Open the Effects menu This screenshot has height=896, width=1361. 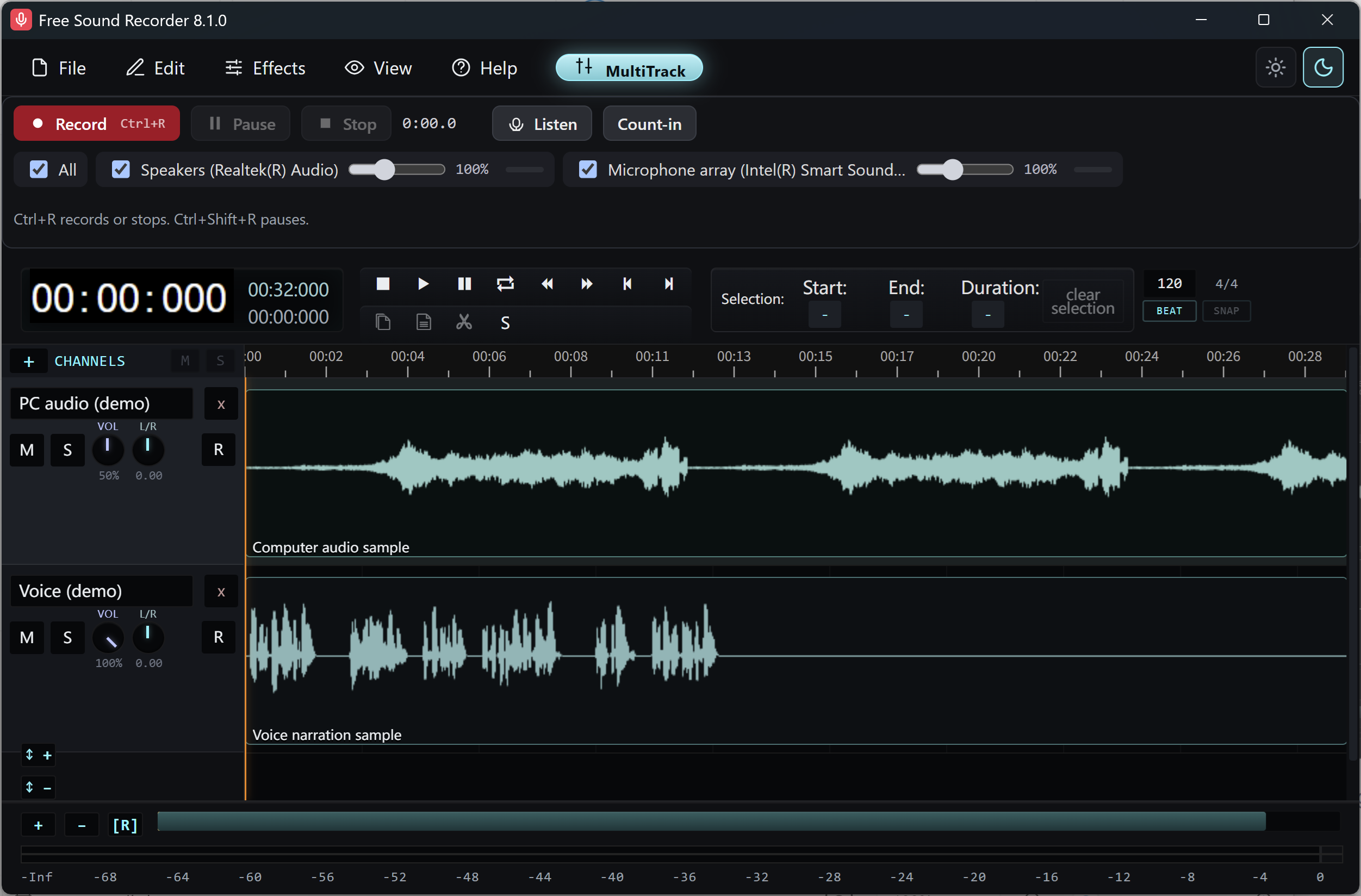tap(265, 68)
